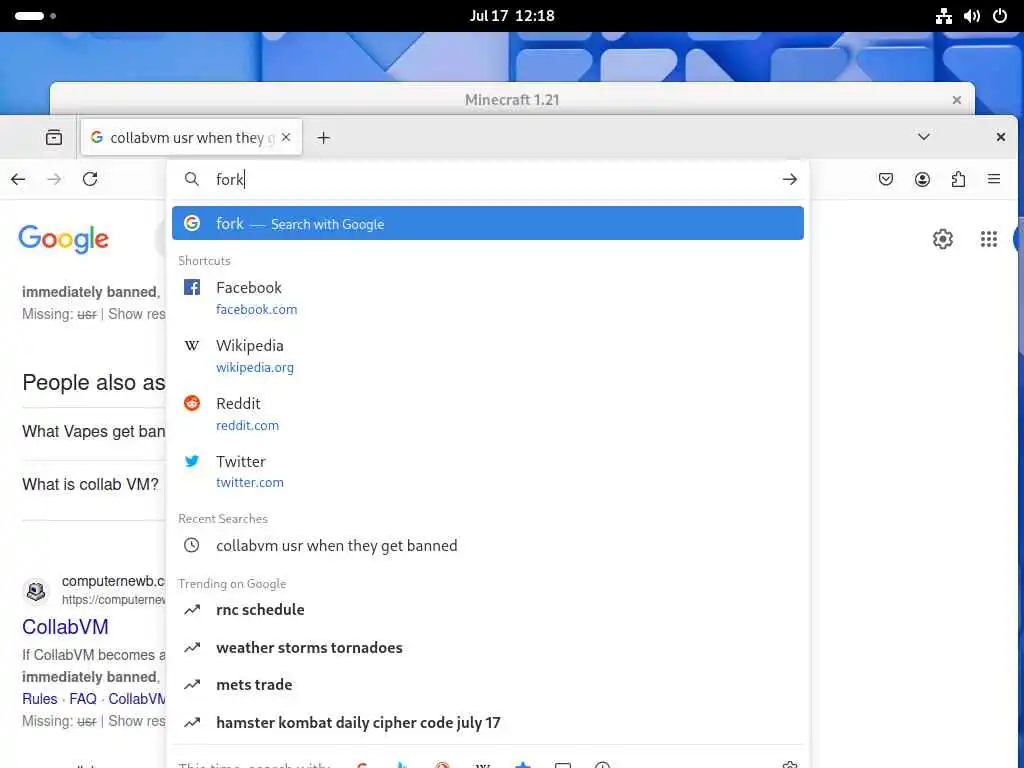The height and width of the screenshot is (768, 1024).
Task: Click the trending arrow icon beside 'mets trade'
Action: tap(192, 684)
